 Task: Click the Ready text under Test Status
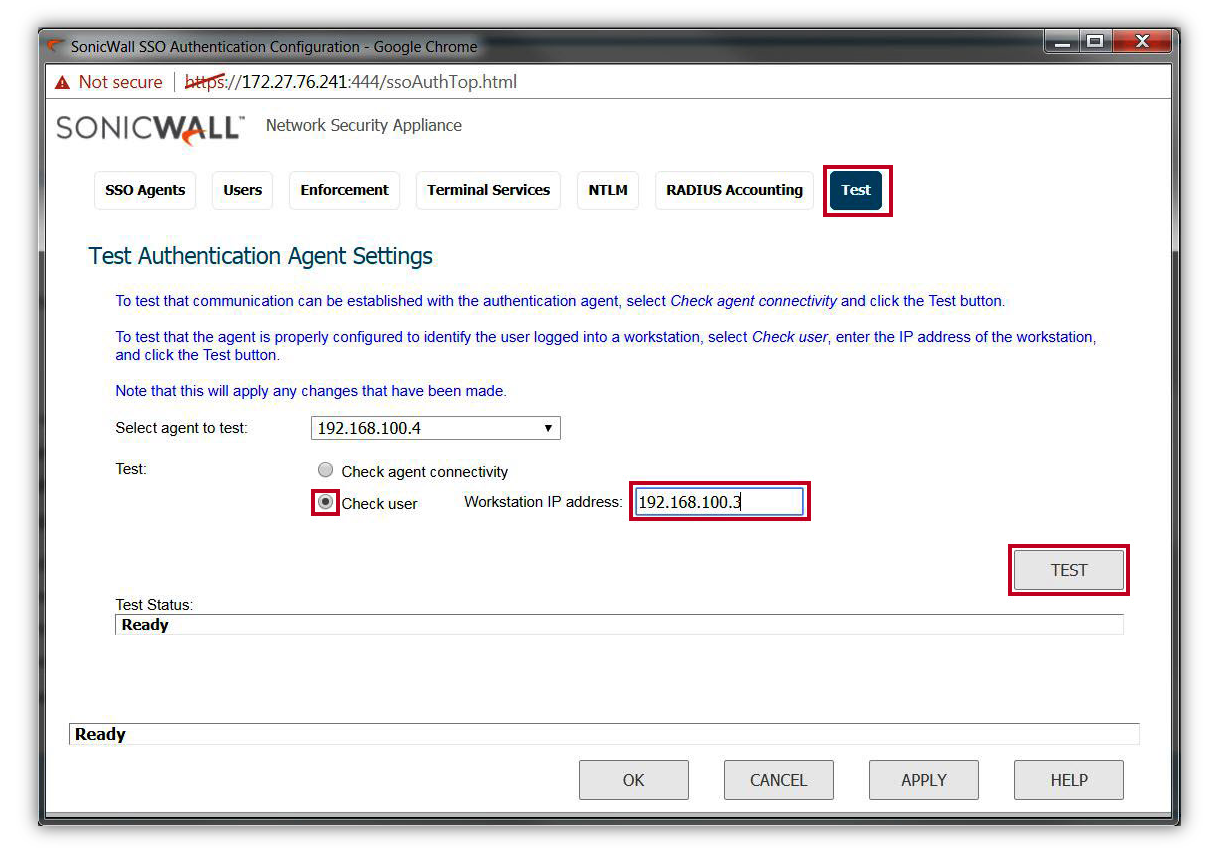coord(145,625)
